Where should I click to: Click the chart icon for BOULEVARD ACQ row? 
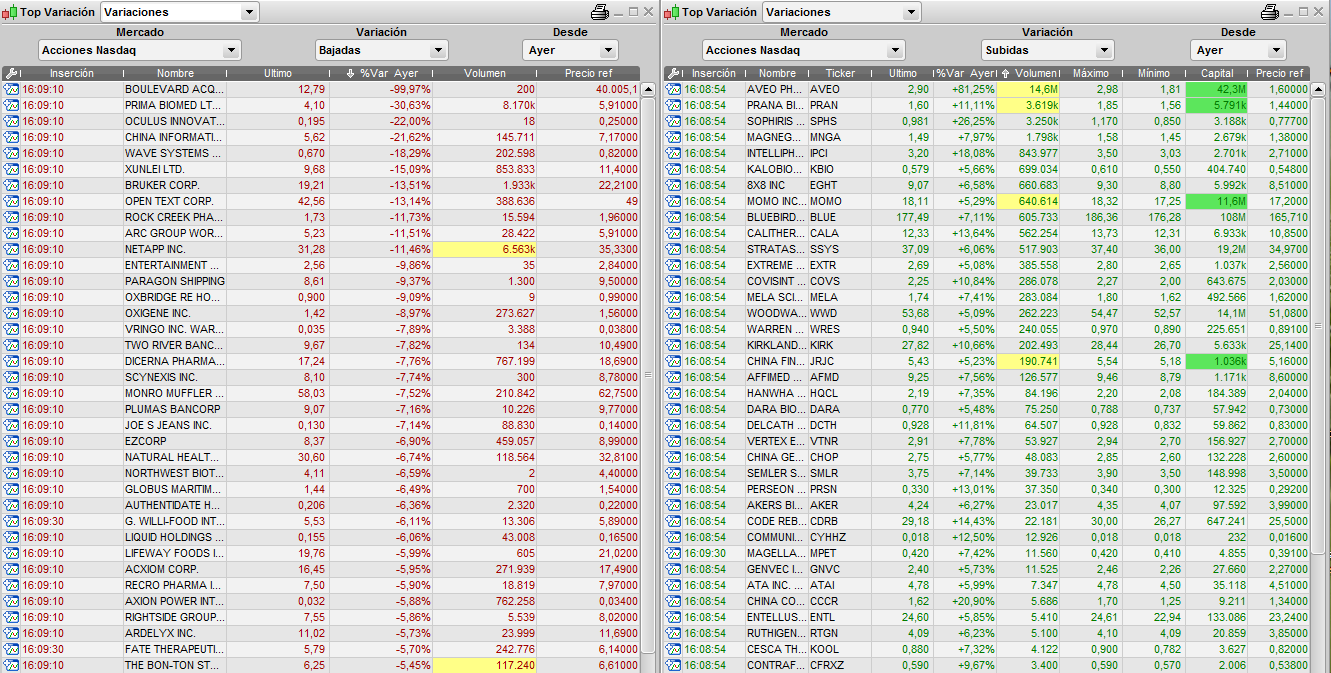point(11,89)
